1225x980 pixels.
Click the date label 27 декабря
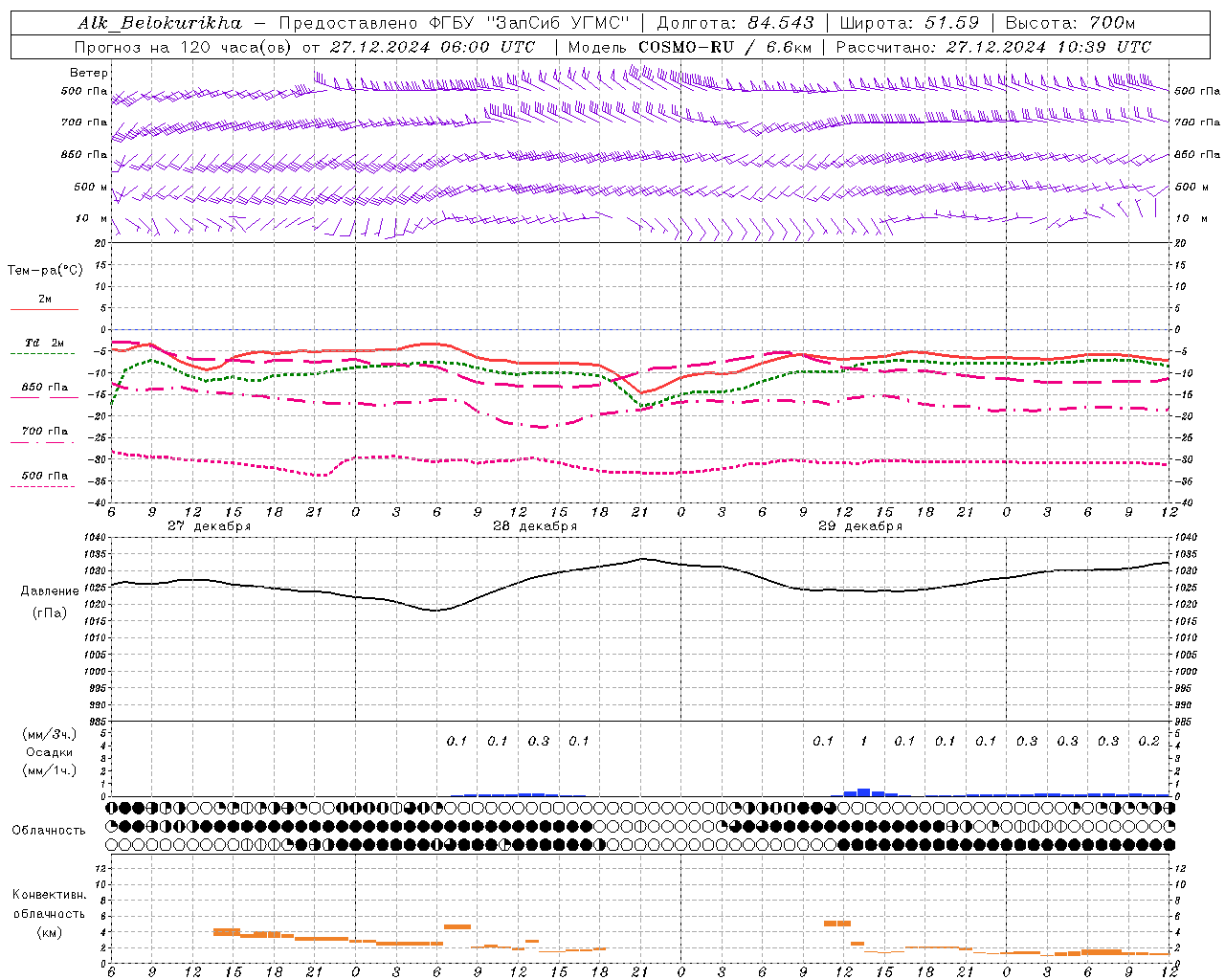210,526
